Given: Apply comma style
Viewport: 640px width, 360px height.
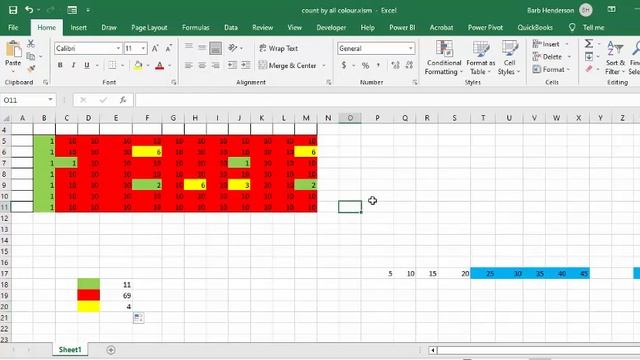Looking at the screenshot, I should click(378, 65).
